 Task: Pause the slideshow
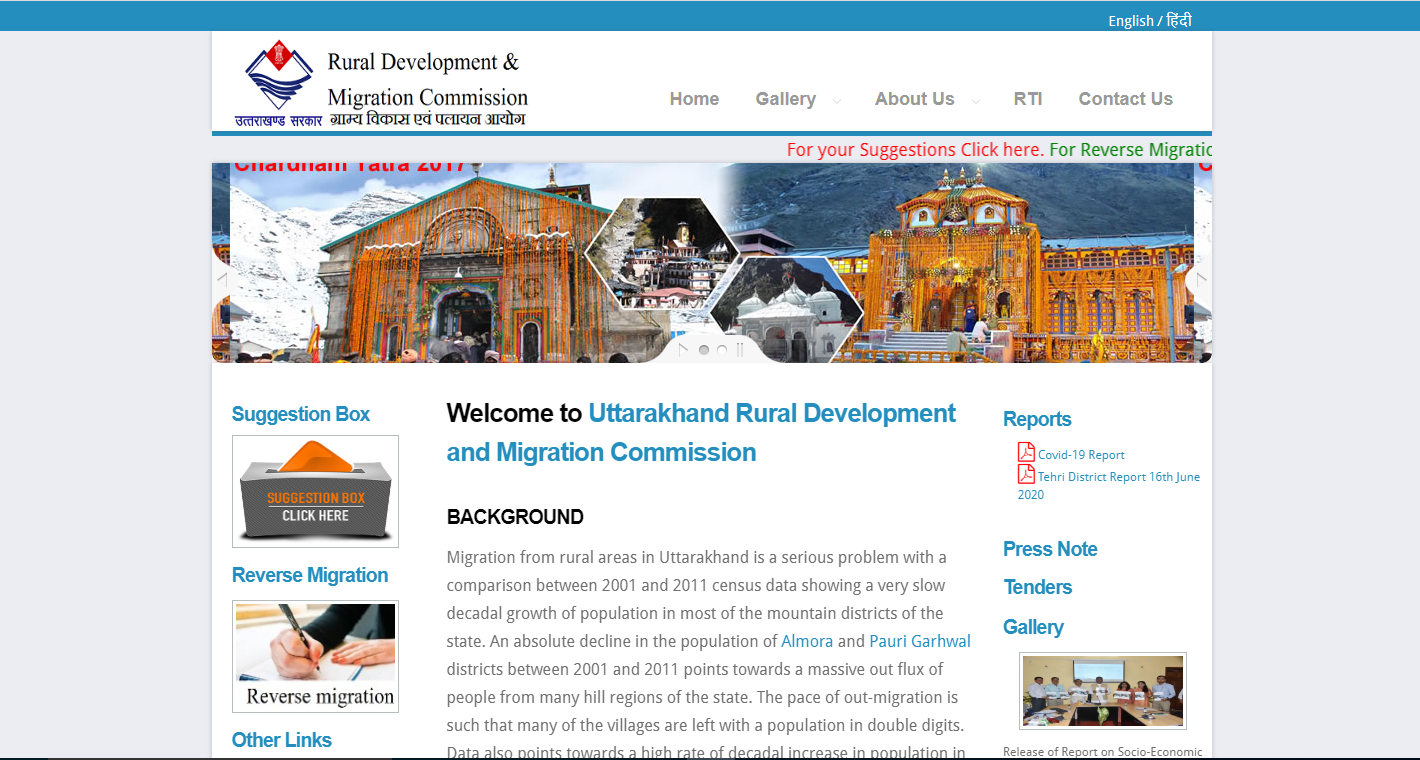tap(740, 350)
